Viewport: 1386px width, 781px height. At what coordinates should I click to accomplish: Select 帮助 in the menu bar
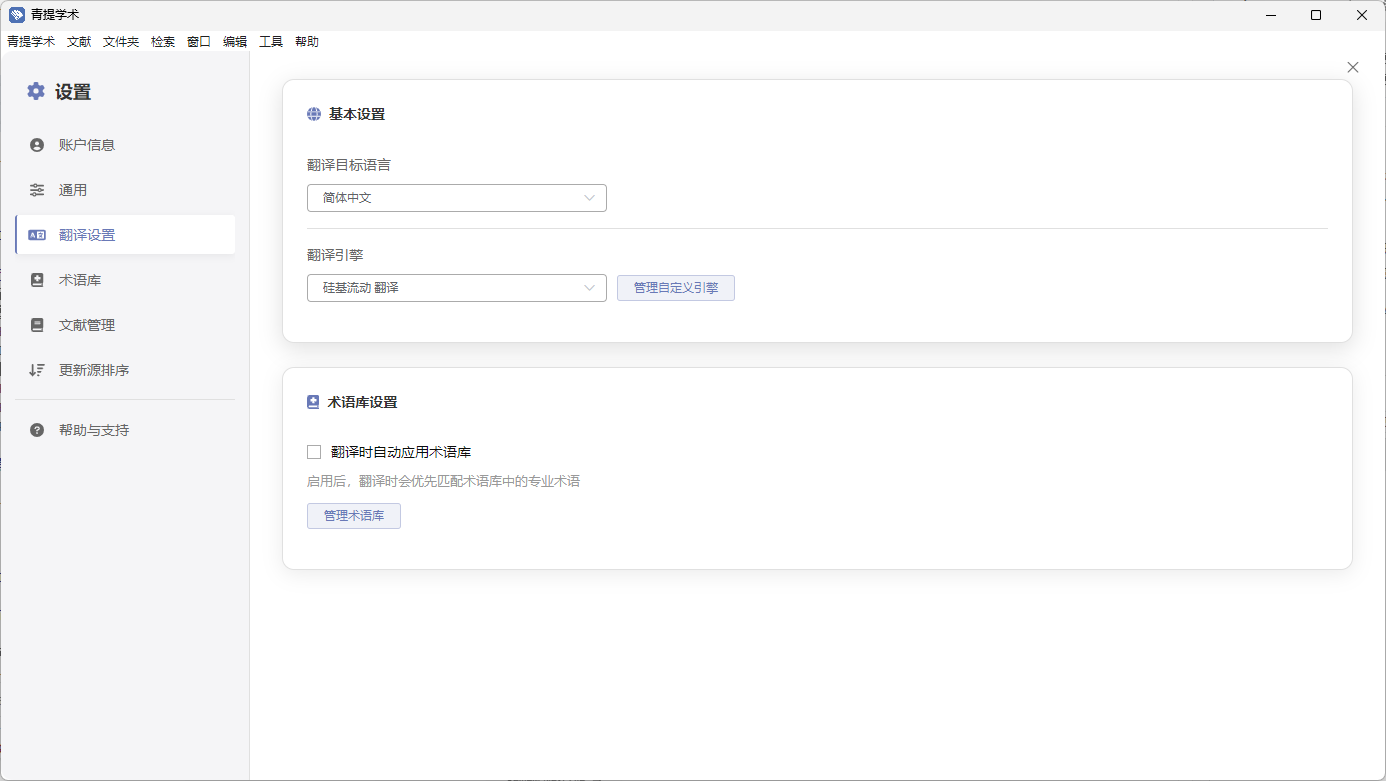(307, 42)
